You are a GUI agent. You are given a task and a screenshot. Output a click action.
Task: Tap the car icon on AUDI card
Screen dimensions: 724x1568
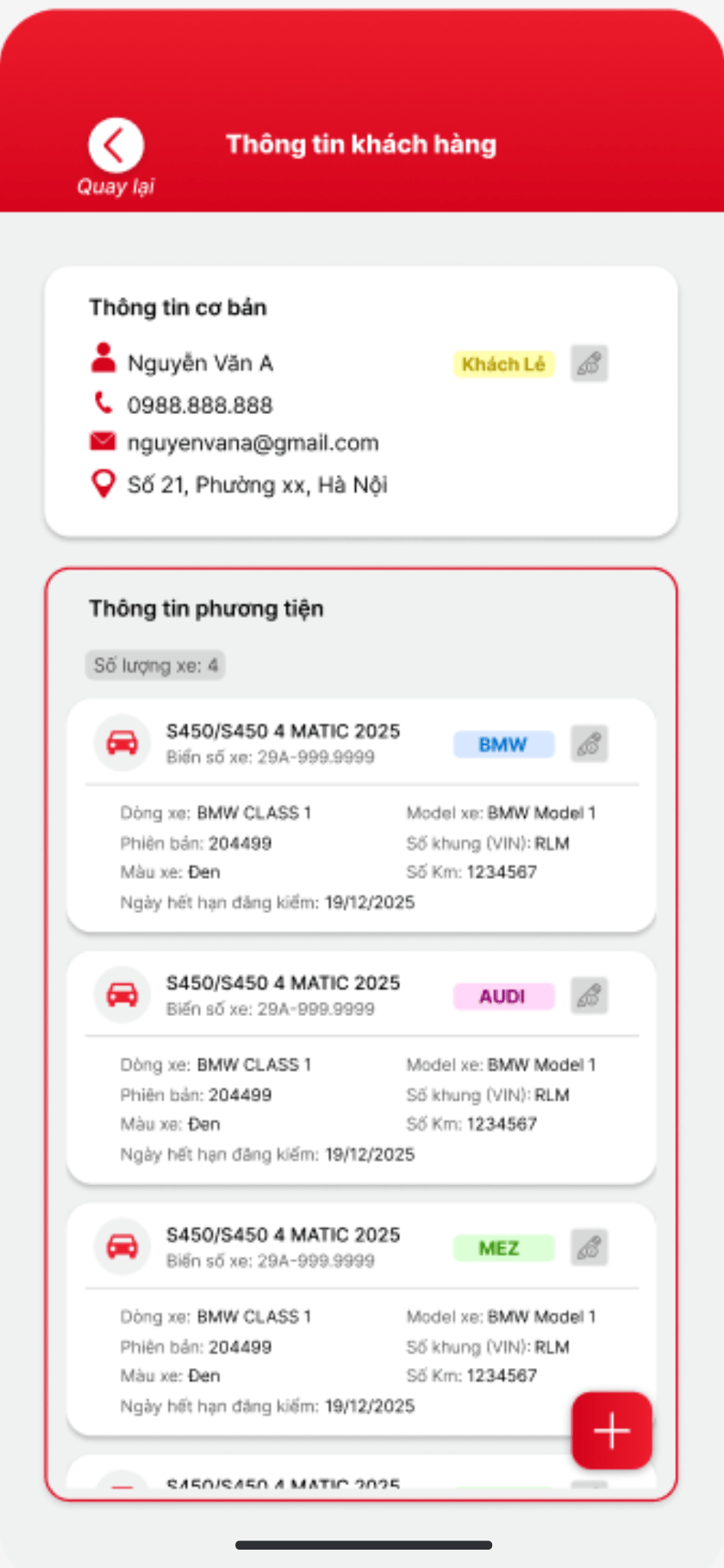click(x=122, y=995)
